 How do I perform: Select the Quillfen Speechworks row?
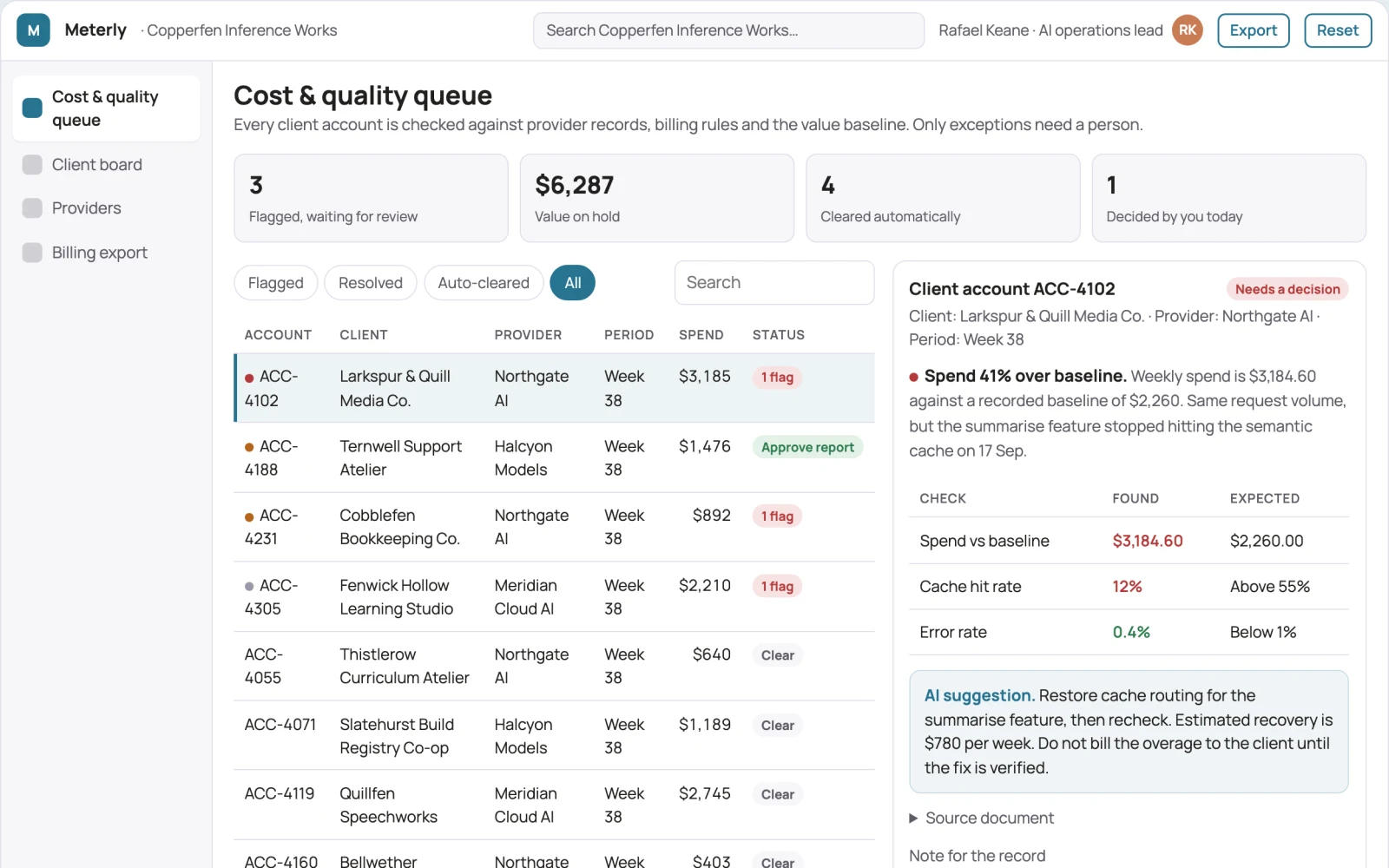coord(554,805)
